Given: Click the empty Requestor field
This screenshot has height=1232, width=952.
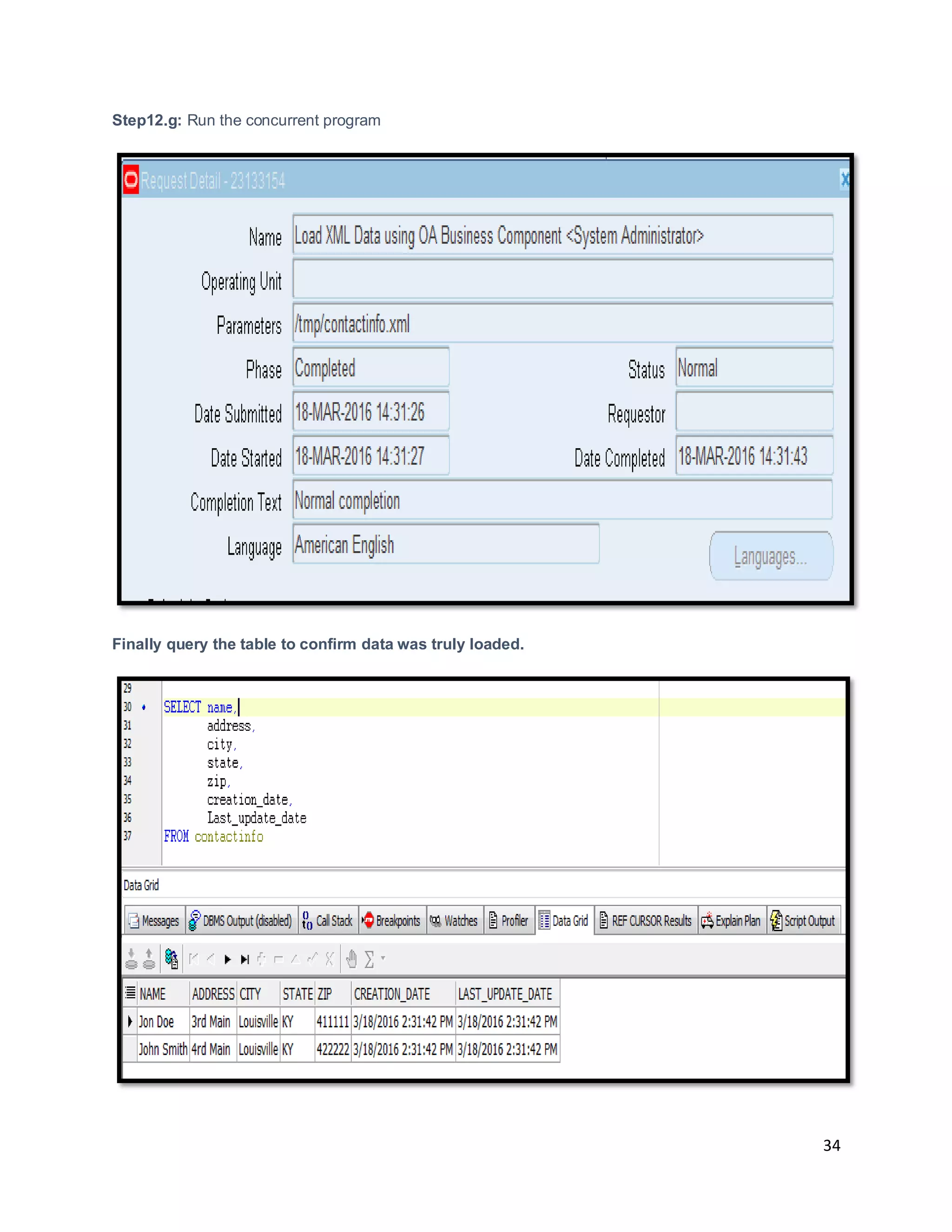Looking at the screenshot, I should coord(754,411).
